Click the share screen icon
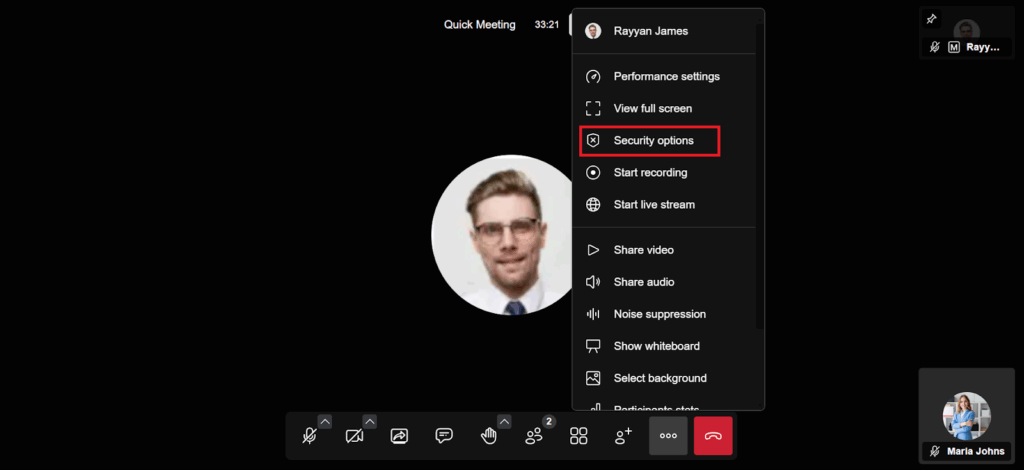This screenshot has height=470, width=1024. point(399,436)
